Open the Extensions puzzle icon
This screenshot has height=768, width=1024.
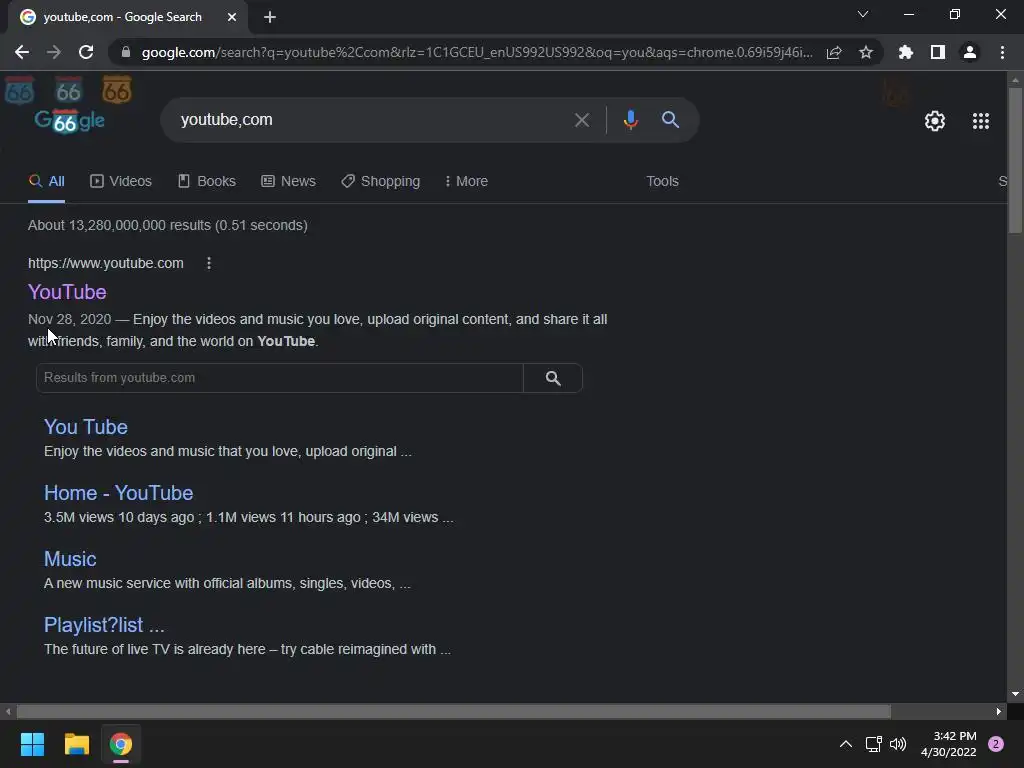905,52
